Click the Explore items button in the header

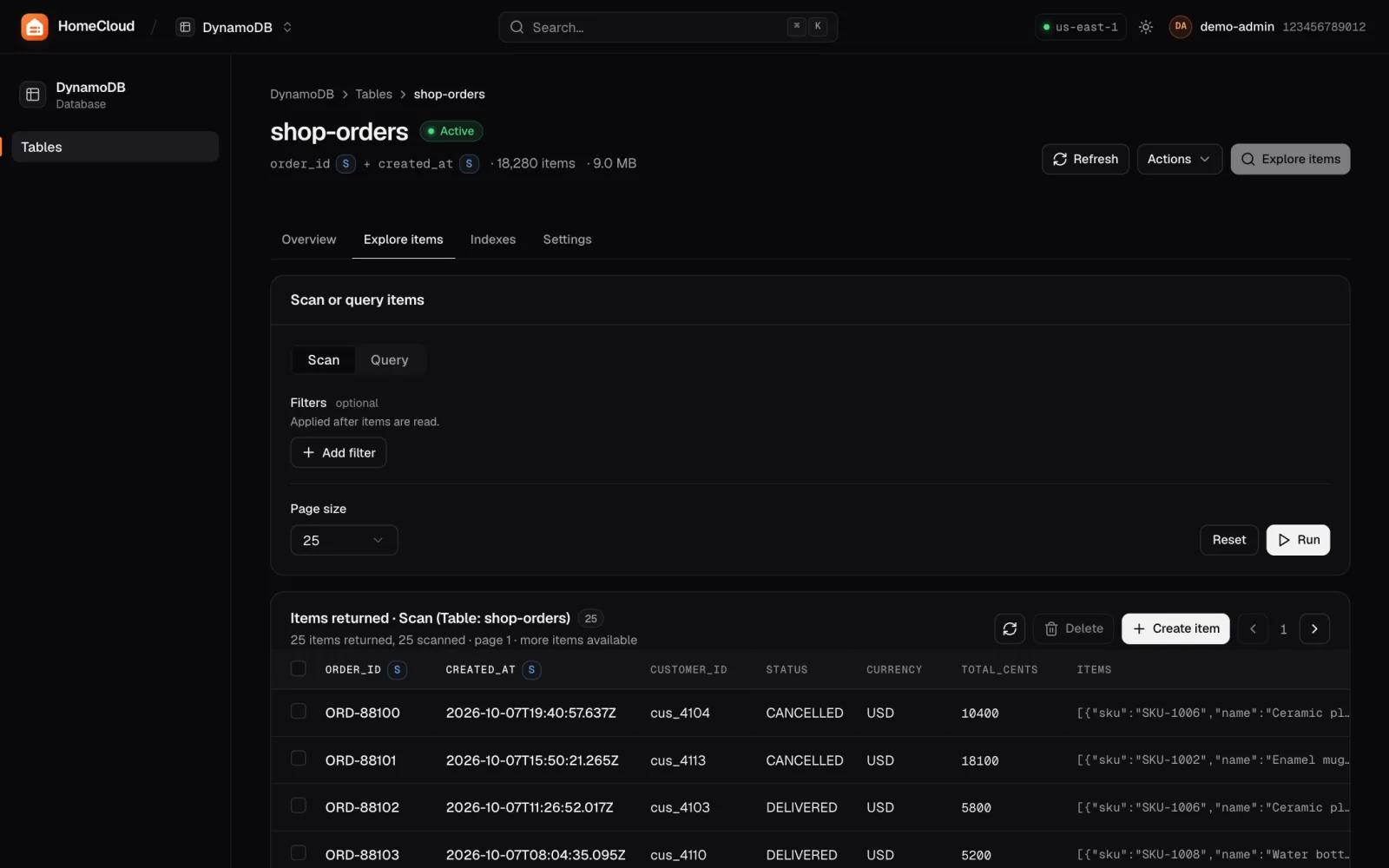point(1290,159)
